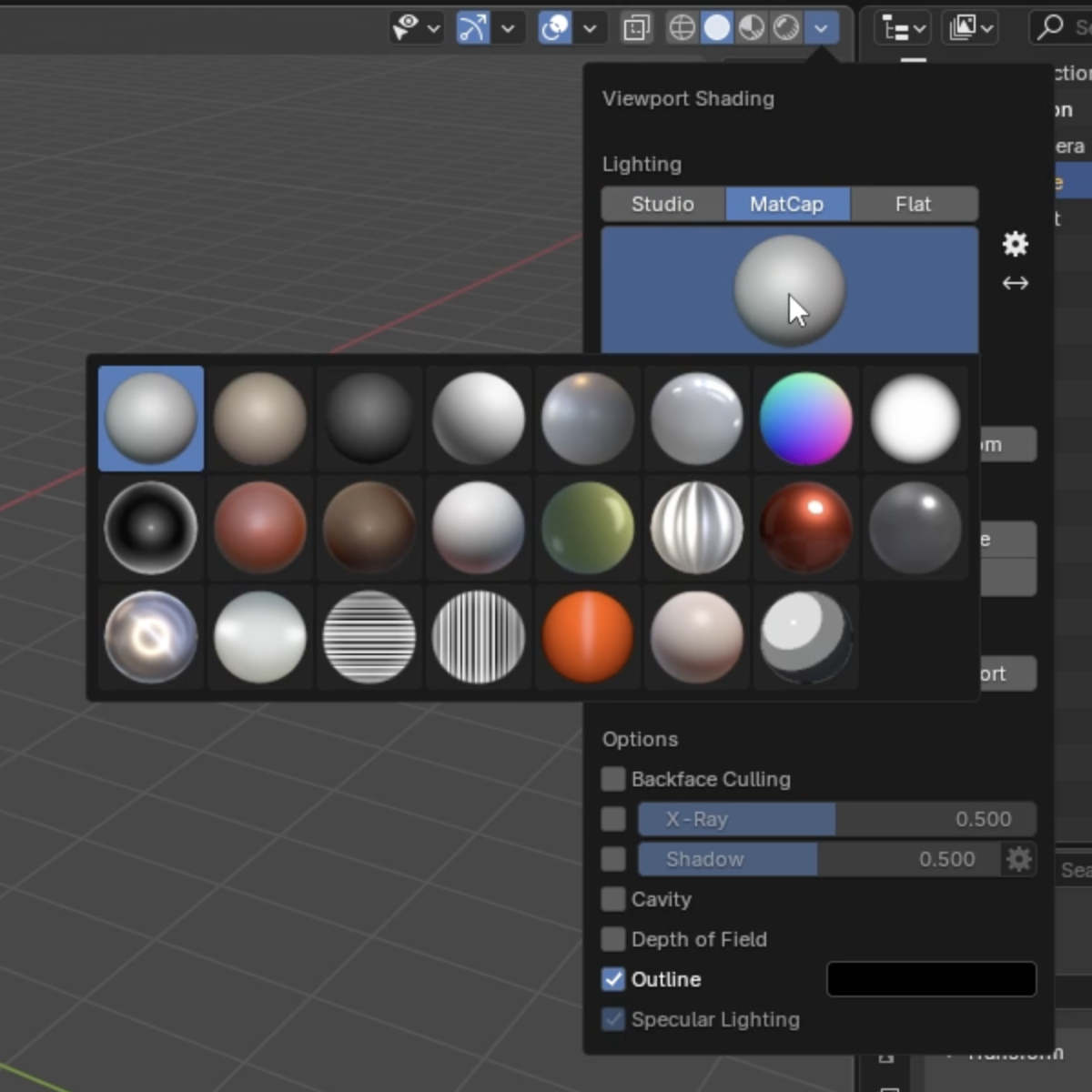Choose the black rim-light MatCap
Viewport: 1092px width, 1092px height.
pyautogui.click(x=151, y=528)
